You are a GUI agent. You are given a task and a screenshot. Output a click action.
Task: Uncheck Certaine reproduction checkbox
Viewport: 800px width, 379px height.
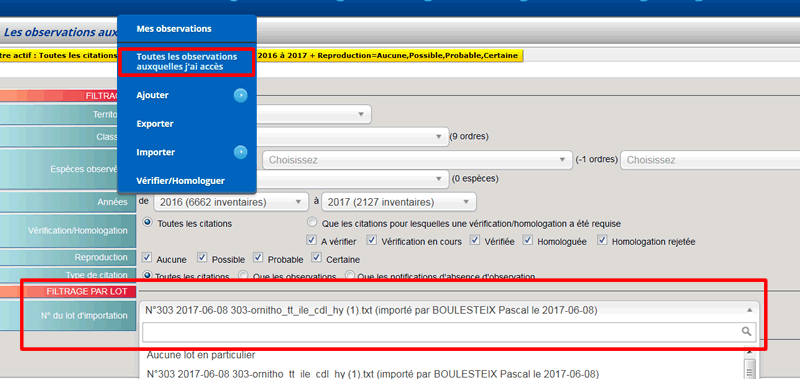pos(317,258)
